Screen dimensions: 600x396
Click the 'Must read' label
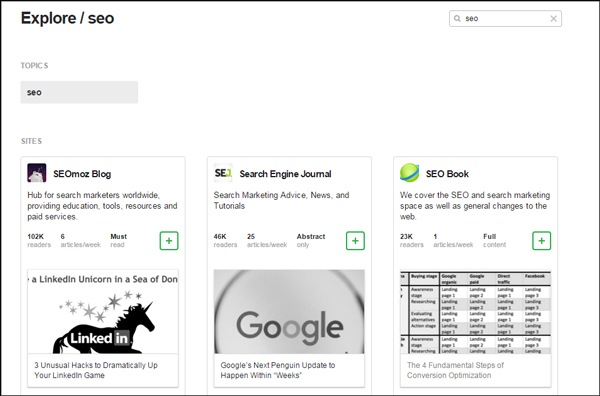118,241
